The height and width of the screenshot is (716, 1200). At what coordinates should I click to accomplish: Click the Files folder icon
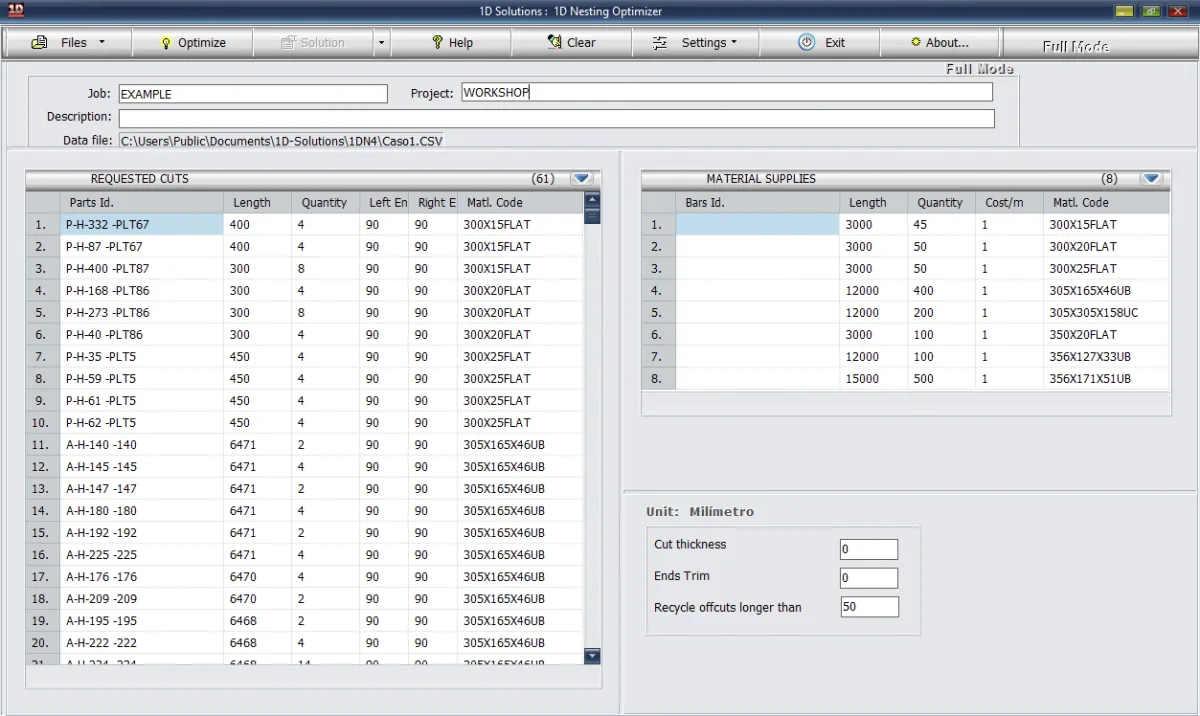[39, 43]
